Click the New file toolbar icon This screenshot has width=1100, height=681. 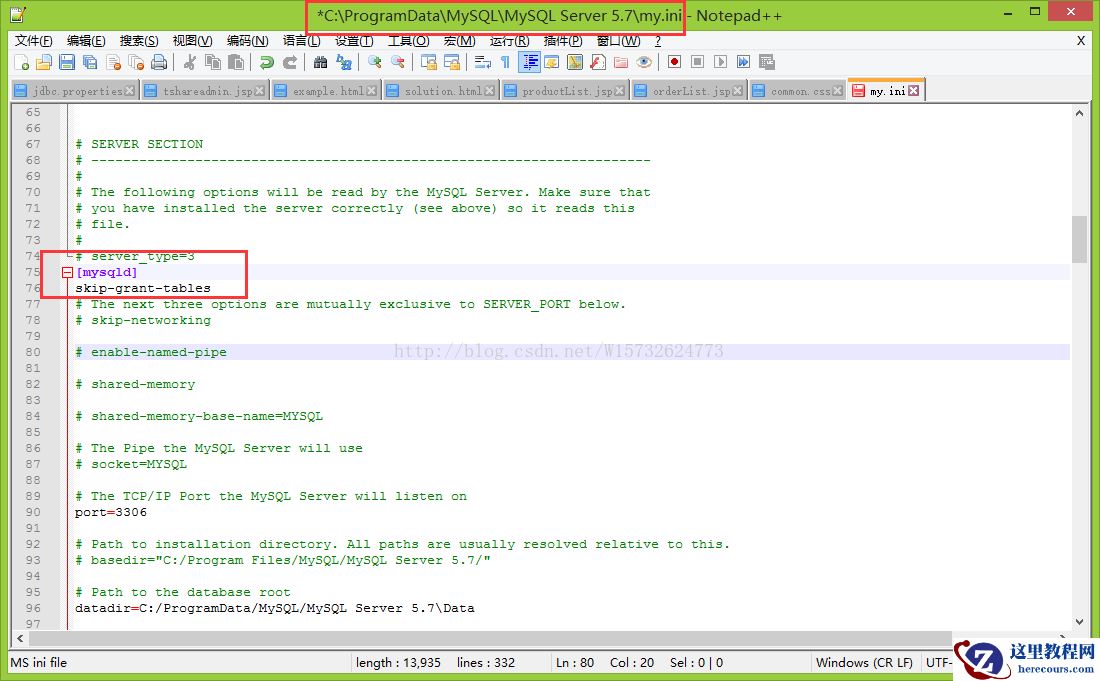pyautogui.click(x=21, y=62)
